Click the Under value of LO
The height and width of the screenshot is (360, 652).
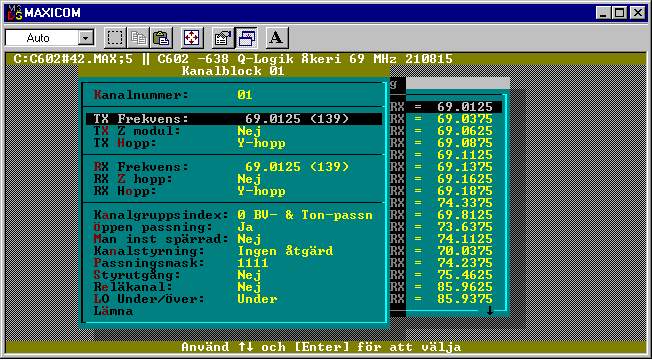(257, 299)
